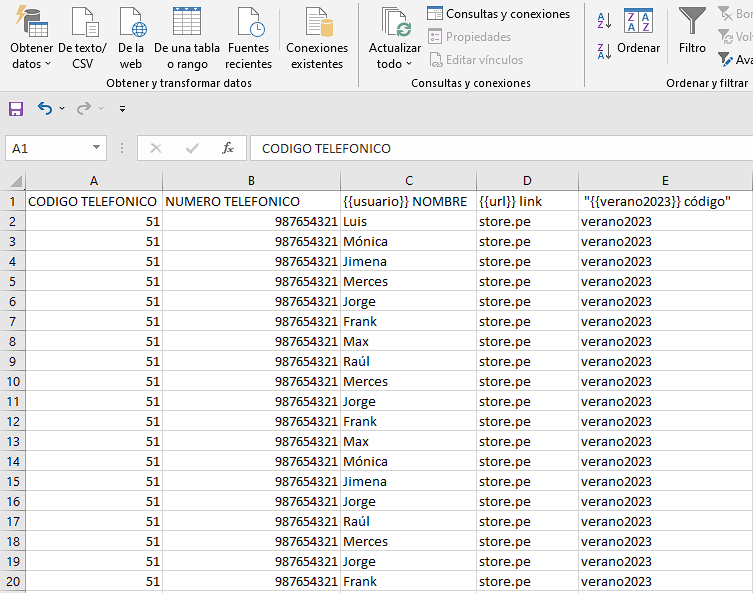Select the De la web import icon
Viewport: 753px width, 593px height.
[x=131, y=24]
